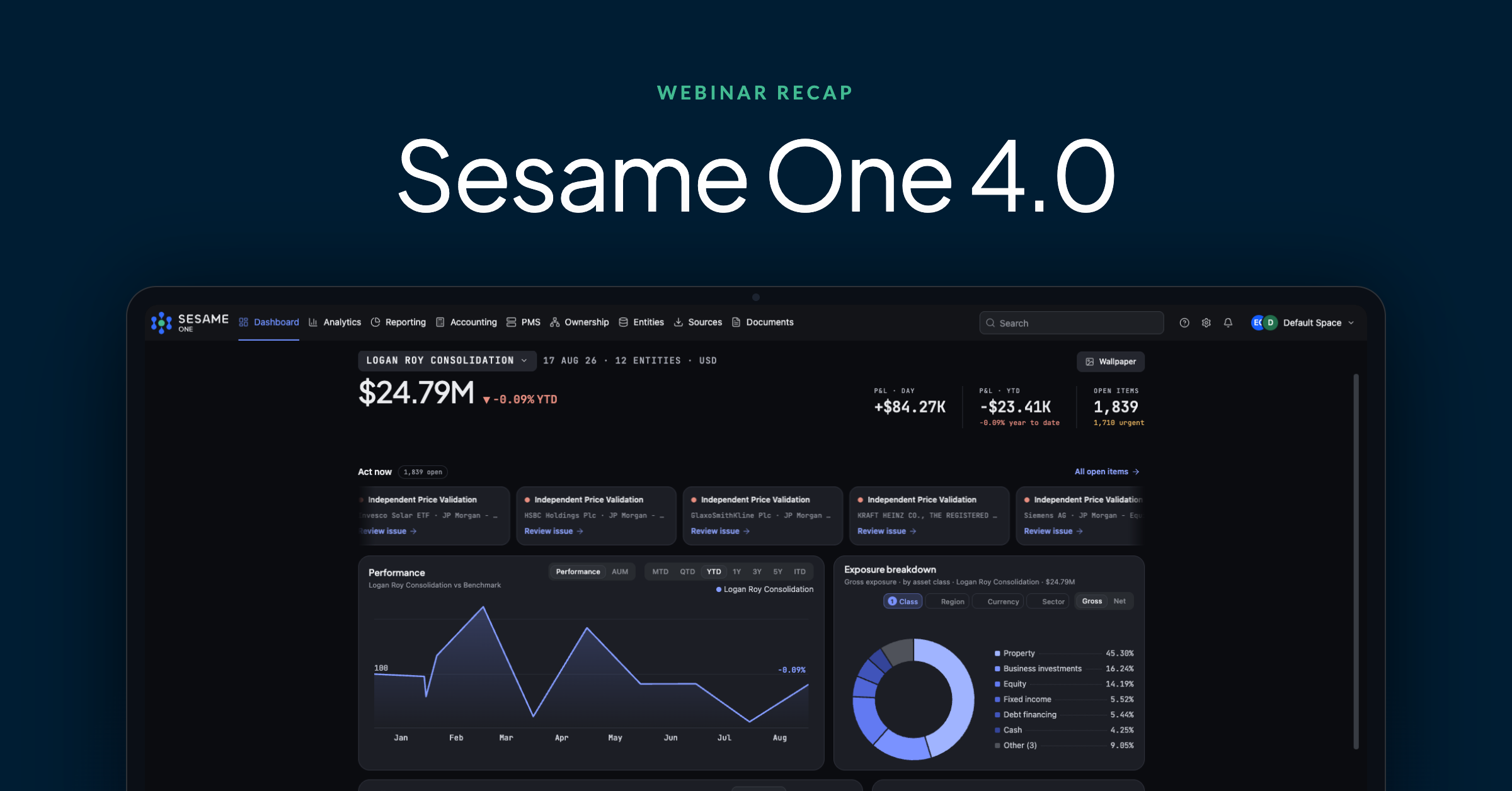The width and height of the screenshot is (1512, 791).
Task: Select the QTD time range
Action: (687, 572)
